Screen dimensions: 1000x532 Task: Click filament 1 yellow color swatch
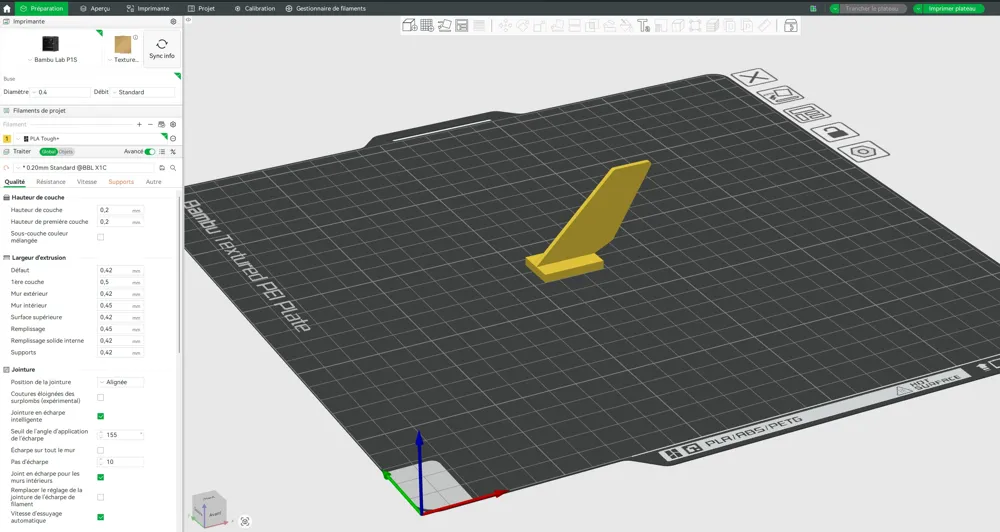(x=7, y=138)
